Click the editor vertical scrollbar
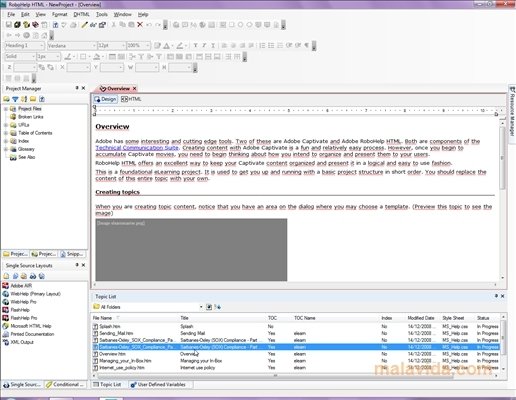This screenshot has height=400, width=516. tap(502, 157)
